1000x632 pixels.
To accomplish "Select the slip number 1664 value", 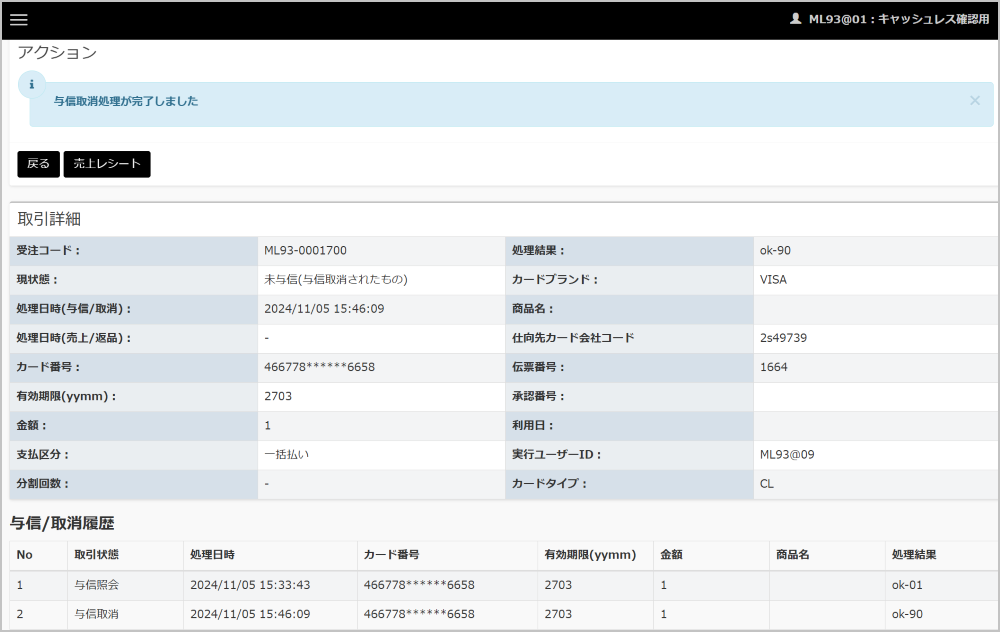I will pos(773,367).
